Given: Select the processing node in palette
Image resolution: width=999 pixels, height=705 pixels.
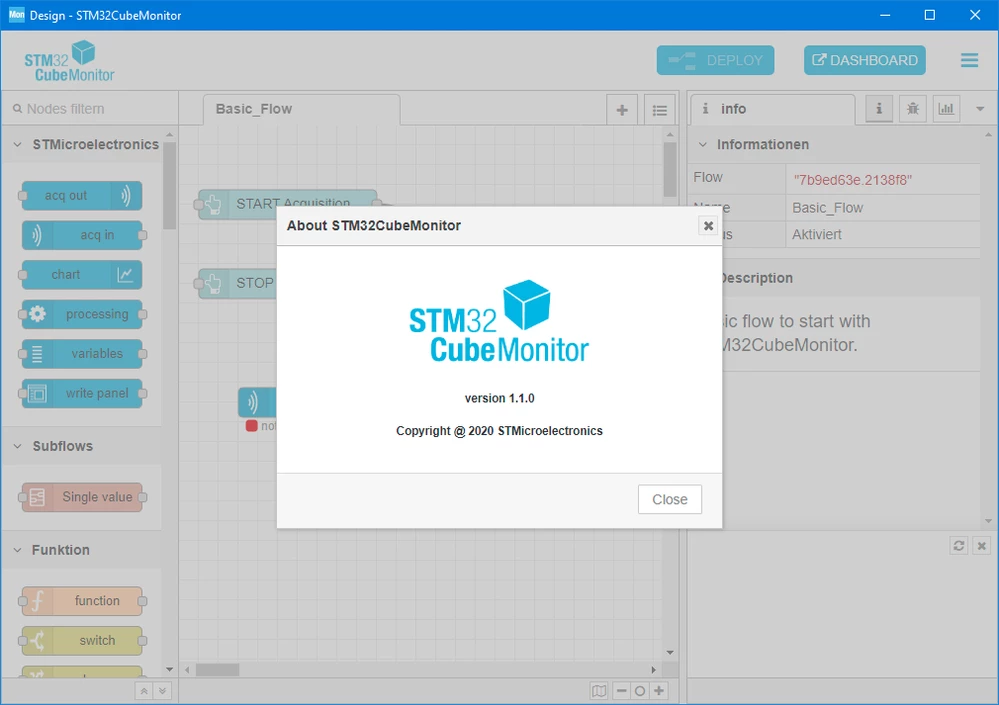Looking at the screenshot, I should click(x=82, y=314).
